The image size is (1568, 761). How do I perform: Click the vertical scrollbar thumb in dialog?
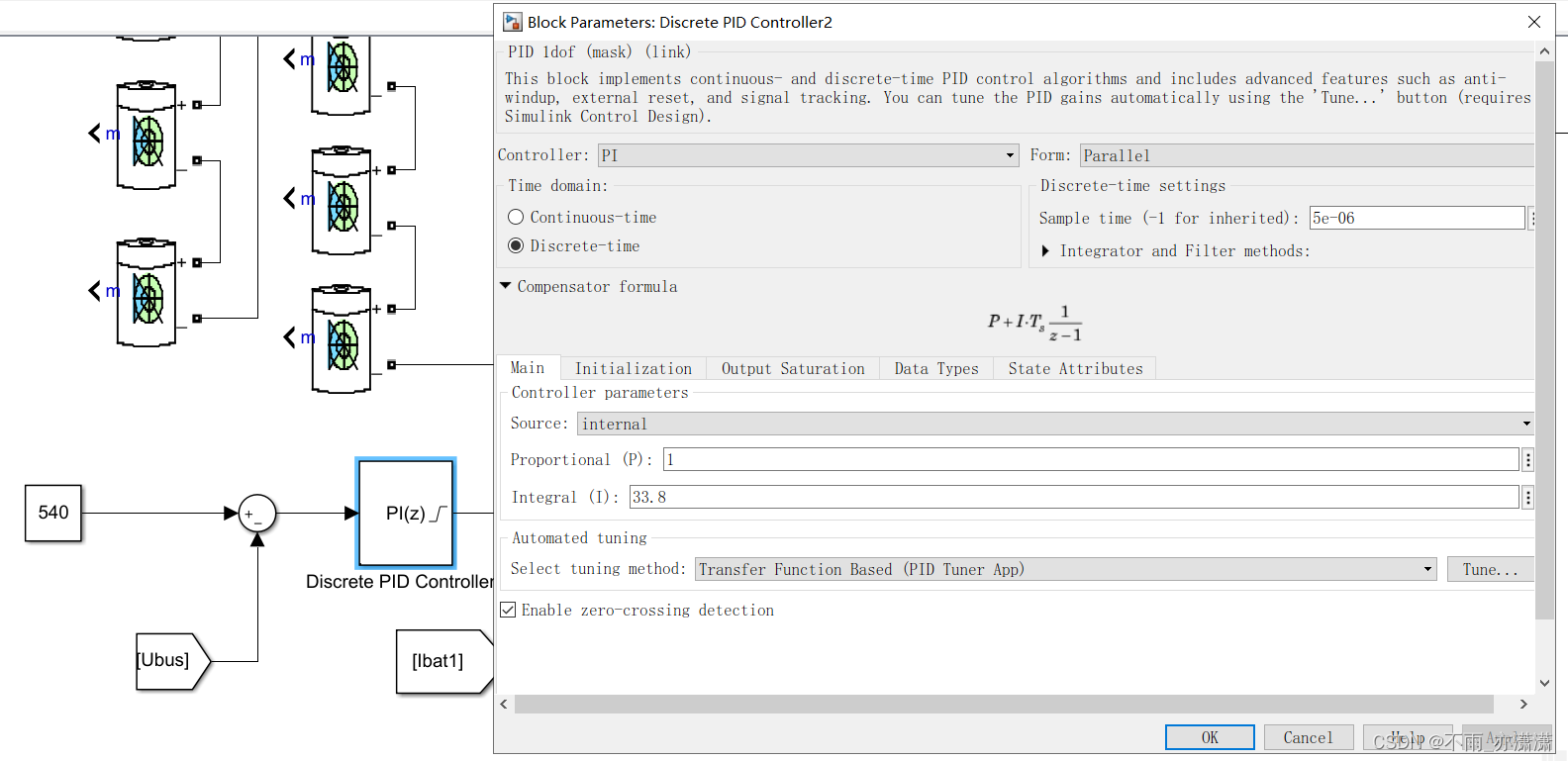[x=1544, y=340]
